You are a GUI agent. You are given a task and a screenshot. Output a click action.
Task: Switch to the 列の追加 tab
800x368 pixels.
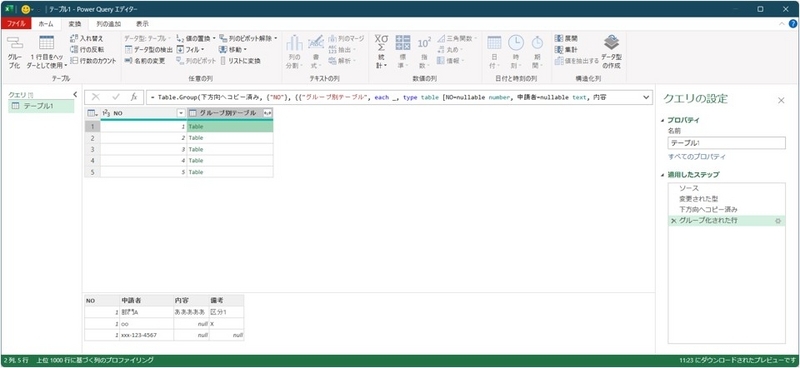(109, 23)
